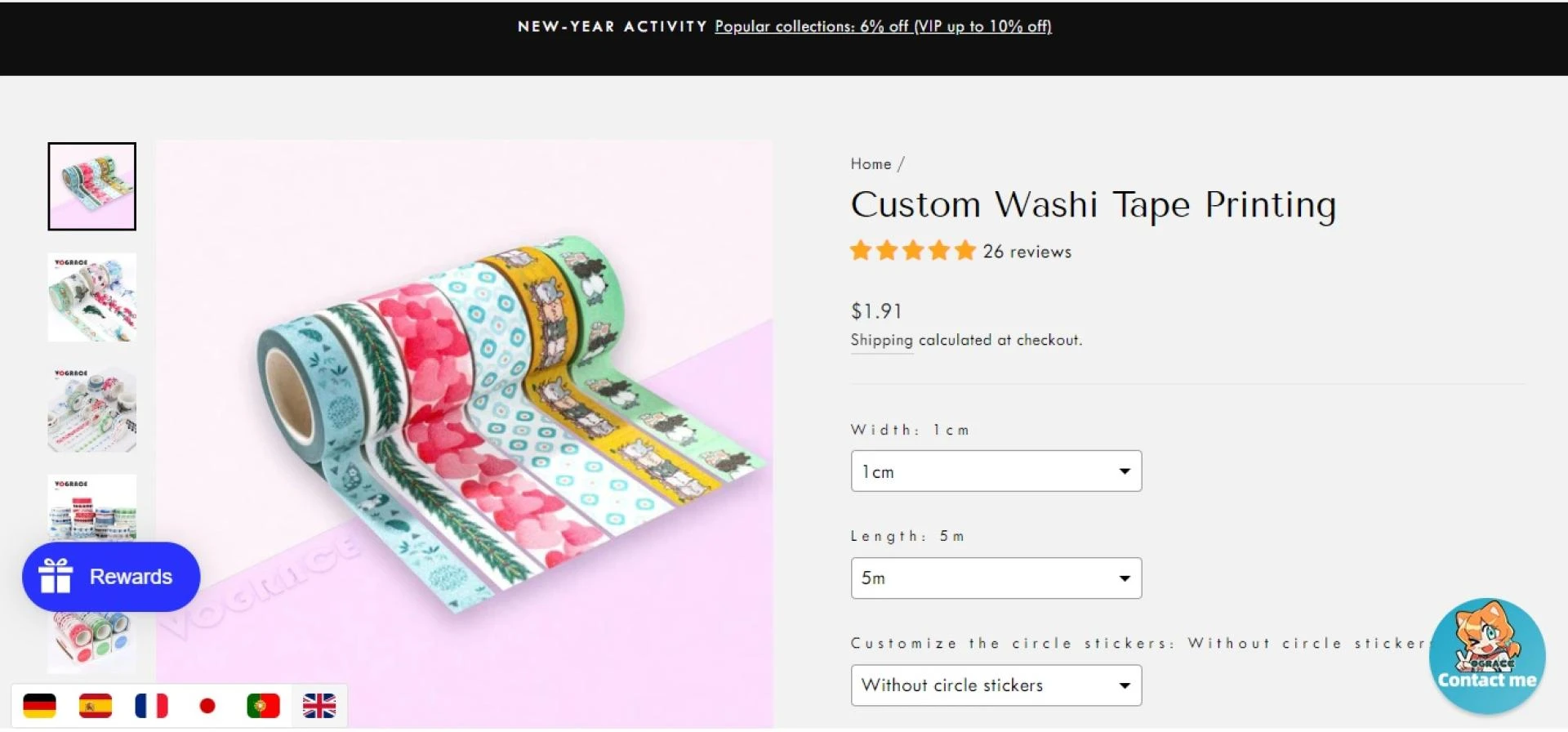Open the Contact me chat mascot
This screenshot has height=732, width=1568.
(x=1486, y=655)
